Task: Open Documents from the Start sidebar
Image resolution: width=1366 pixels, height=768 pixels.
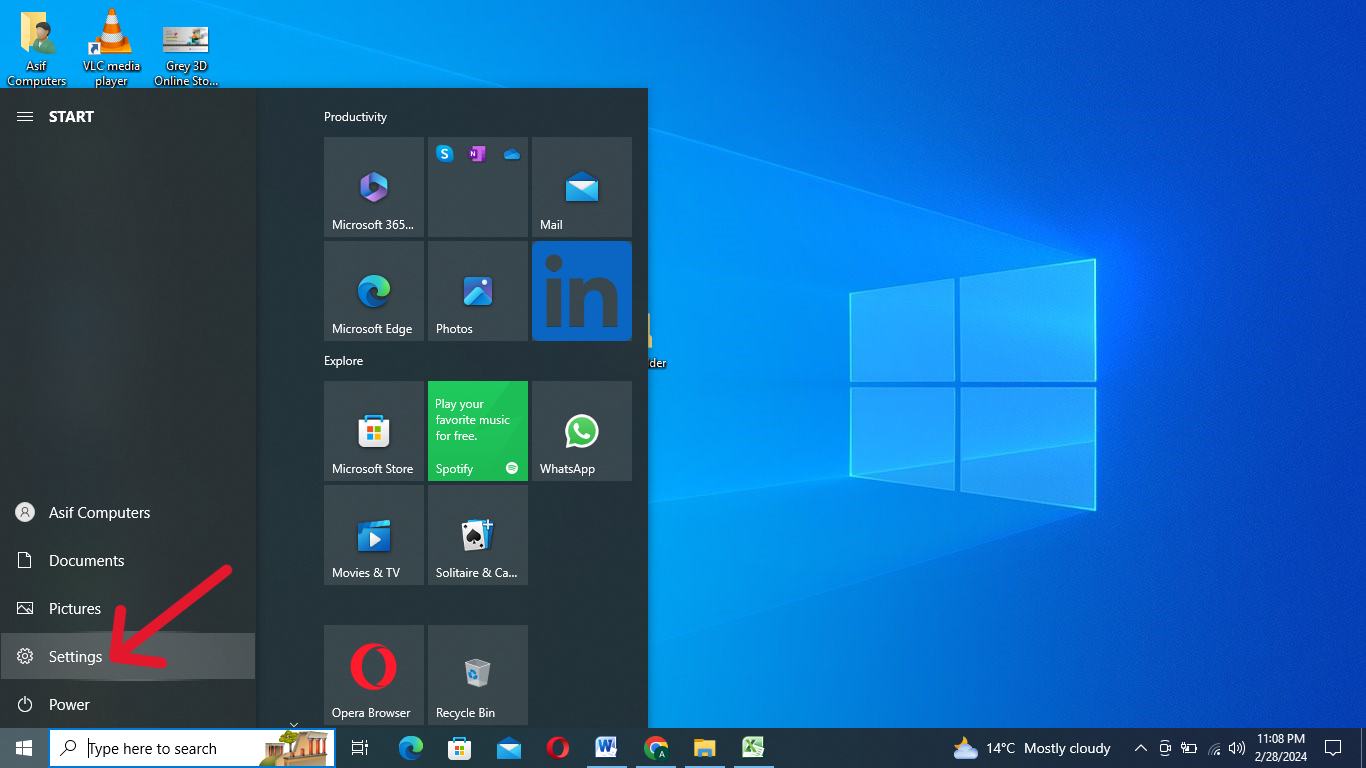Action: [86, 561]
